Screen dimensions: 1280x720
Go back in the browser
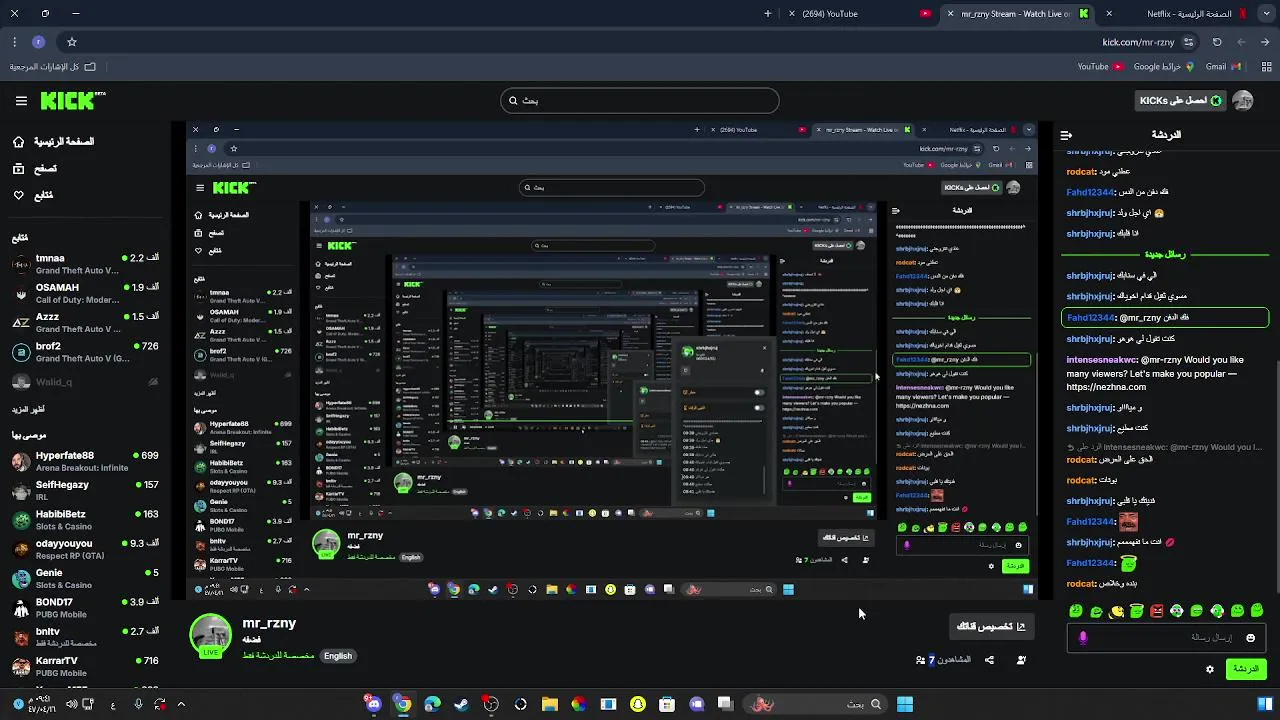coord(1266,42)
